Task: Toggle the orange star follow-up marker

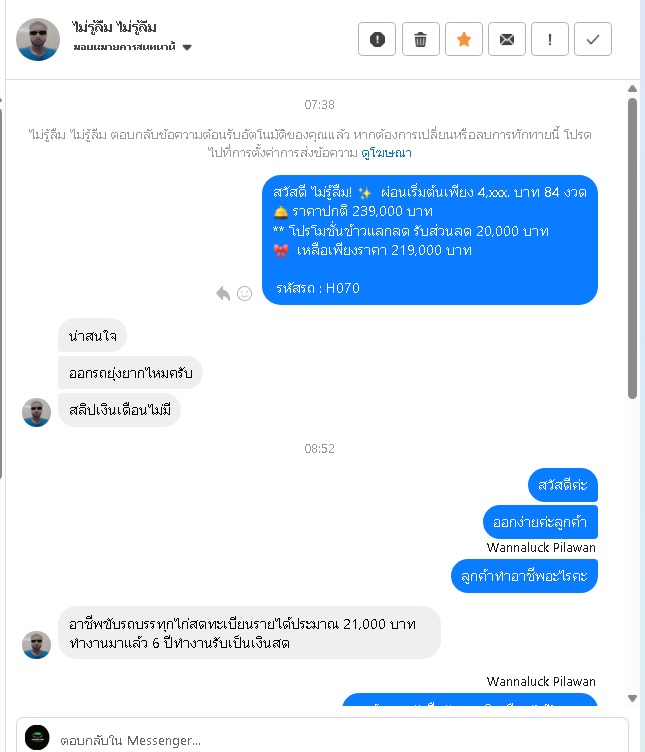Action: [464, 39]
